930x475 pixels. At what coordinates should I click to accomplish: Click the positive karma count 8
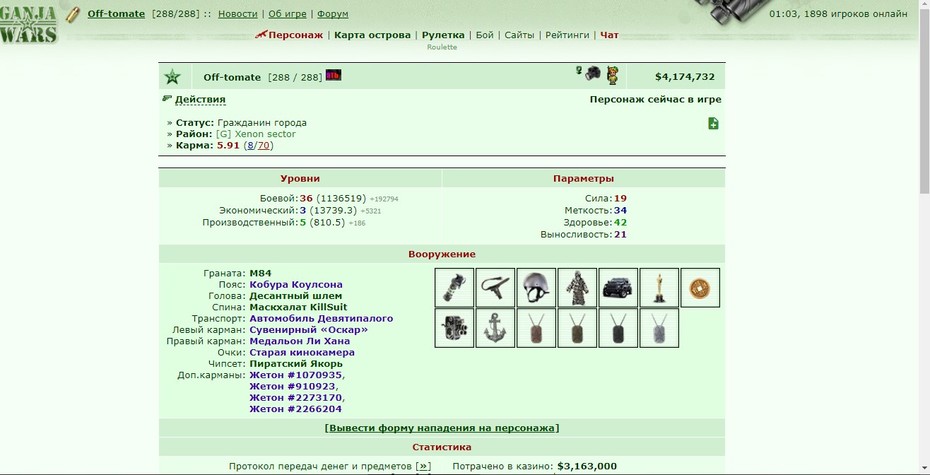[x=250, y=145]
